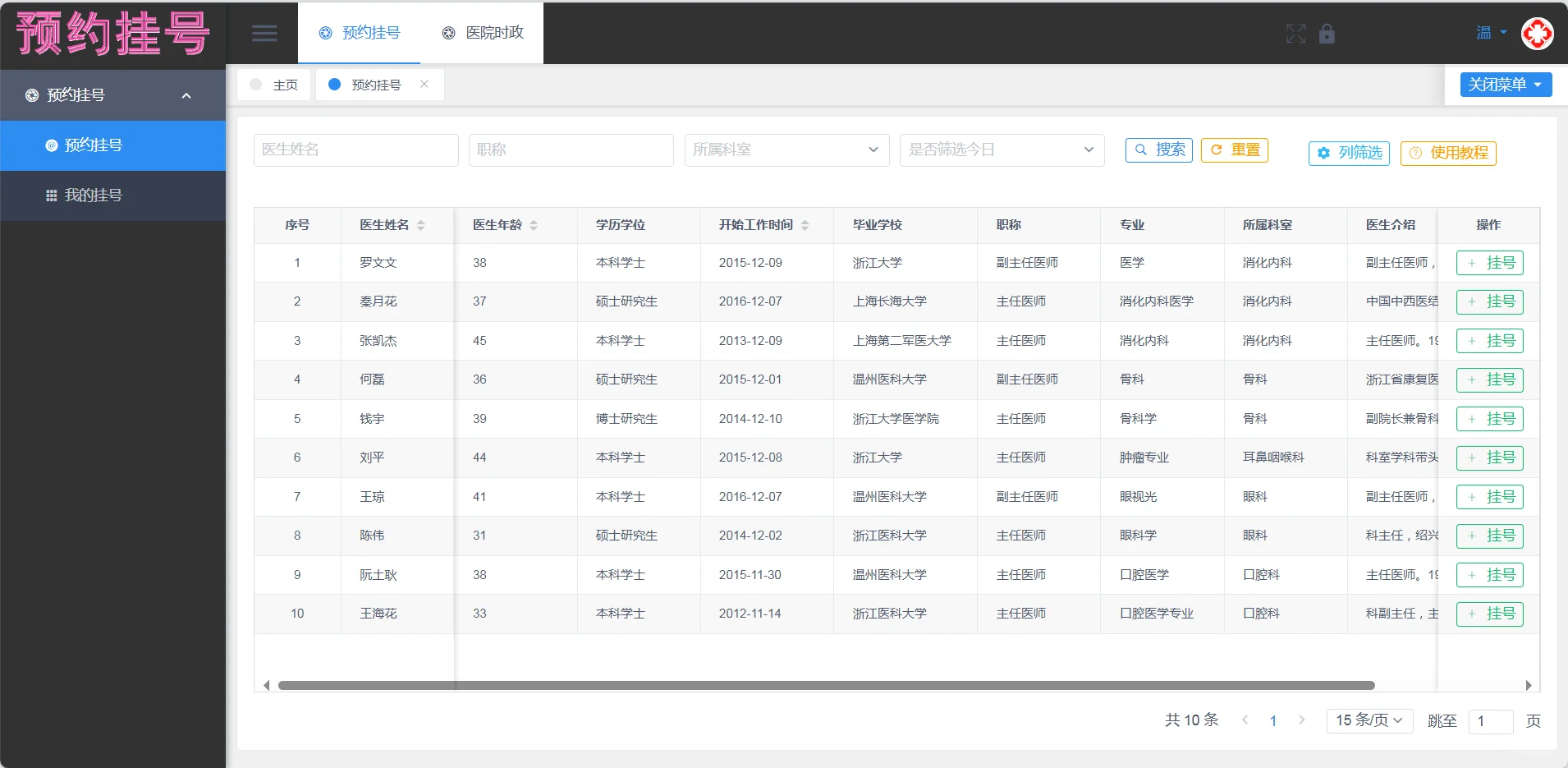Click the 医生姓名 search input field
Screen dimensions: 1568x768
355,149
